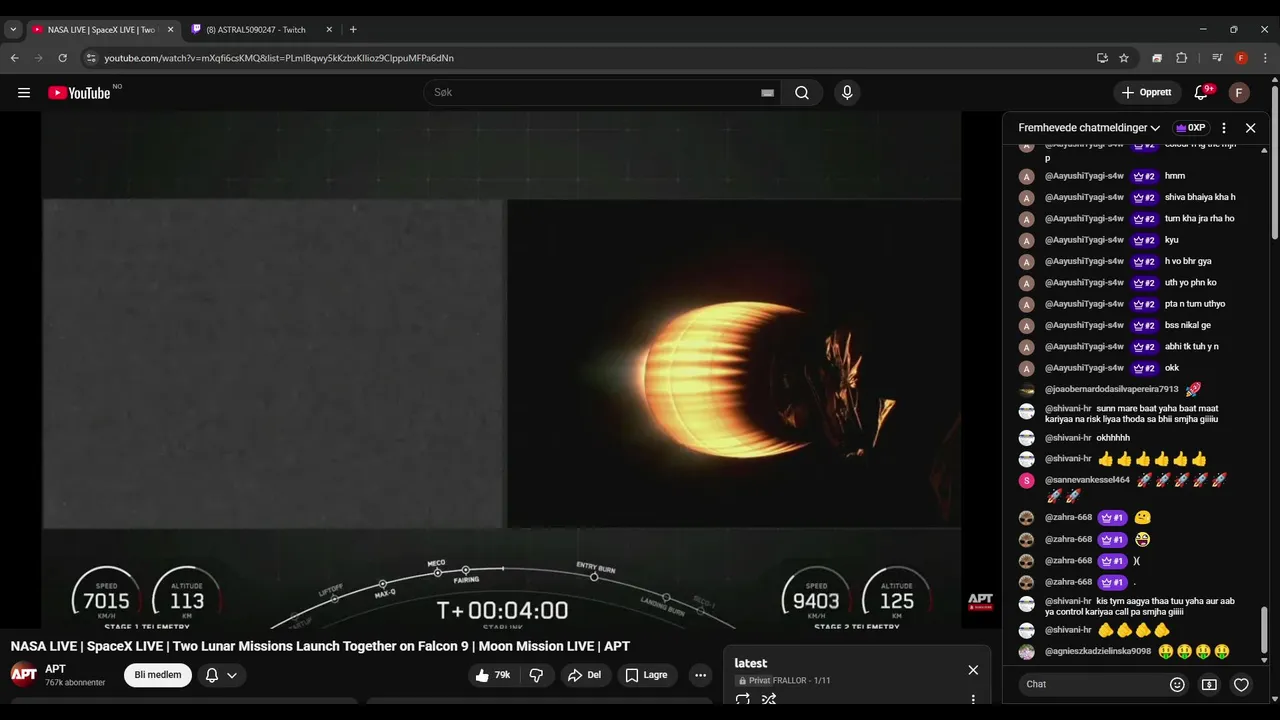
Task: Click chat message reading hmm
Action: [x=1175, y=176]
